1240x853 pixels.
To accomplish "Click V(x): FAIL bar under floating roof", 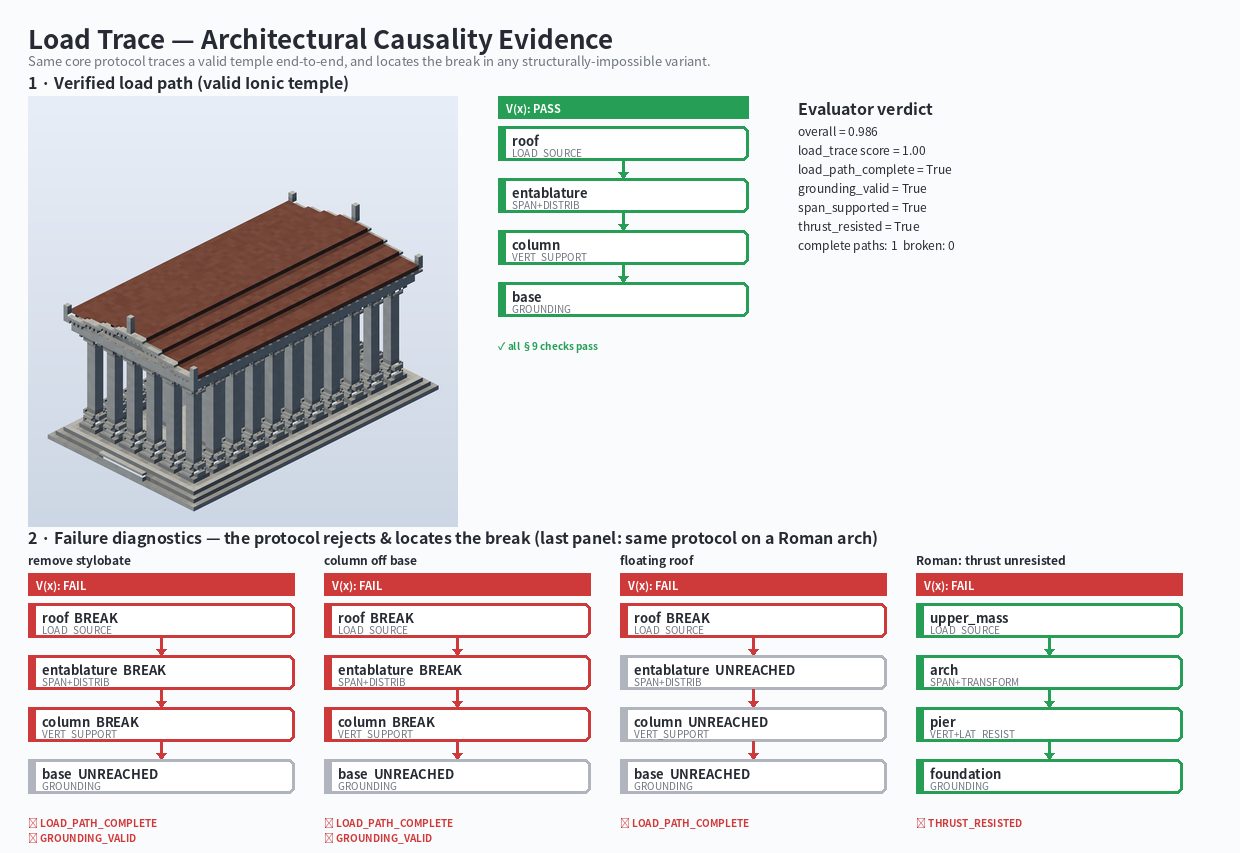I will pos(753,585).
